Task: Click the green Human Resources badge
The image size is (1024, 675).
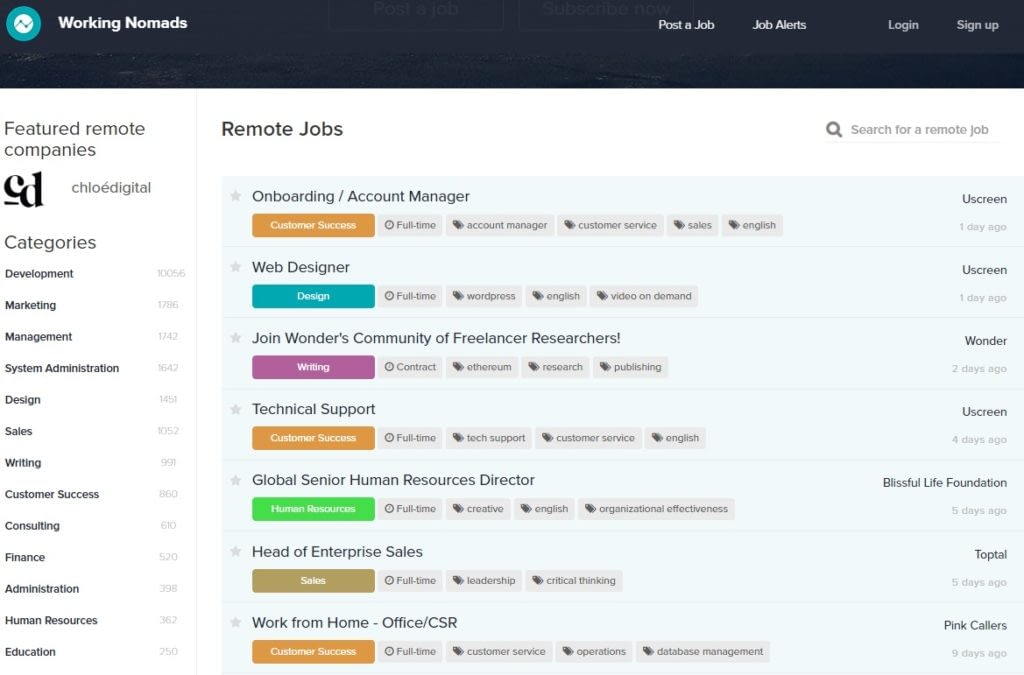Action: (x=313, y=509)
